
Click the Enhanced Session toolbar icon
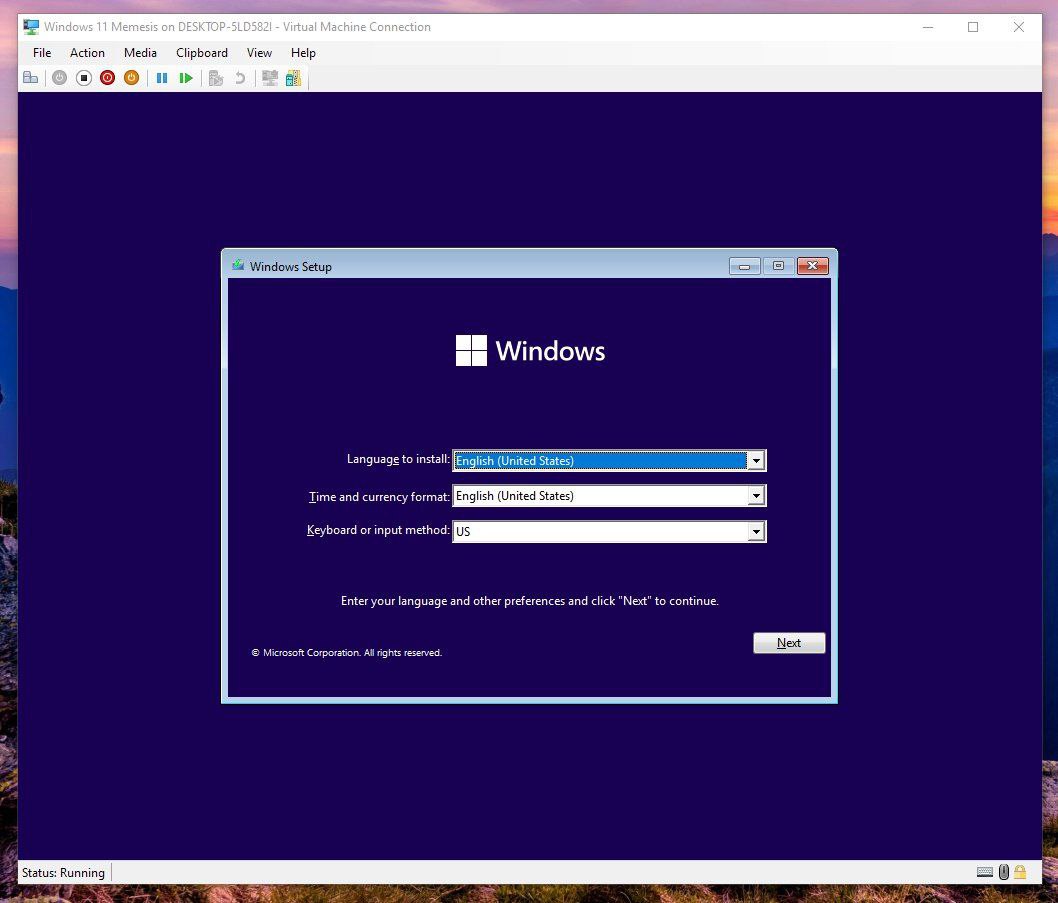click(x=269, y=78)
